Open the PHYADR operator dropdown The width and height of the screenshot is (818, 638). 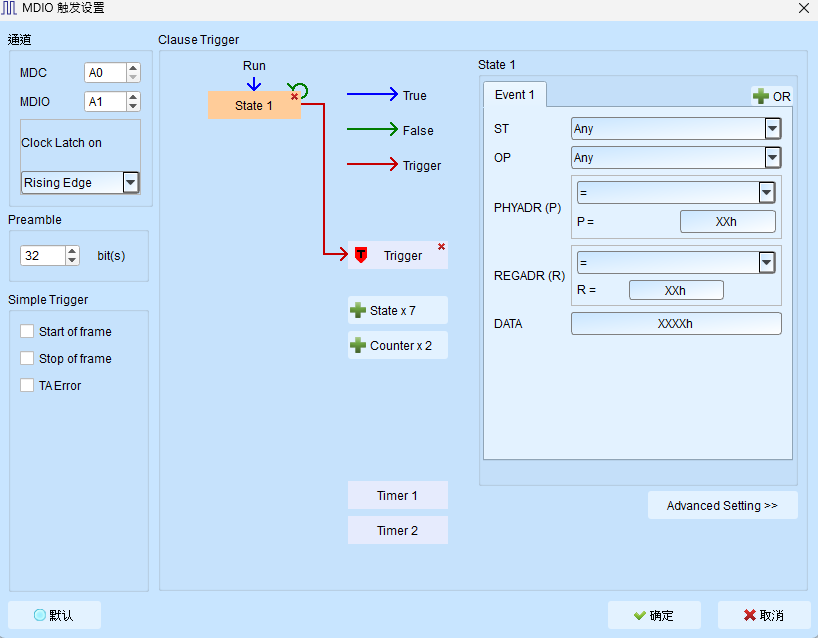pyautogui.click(x=766, y=192)
